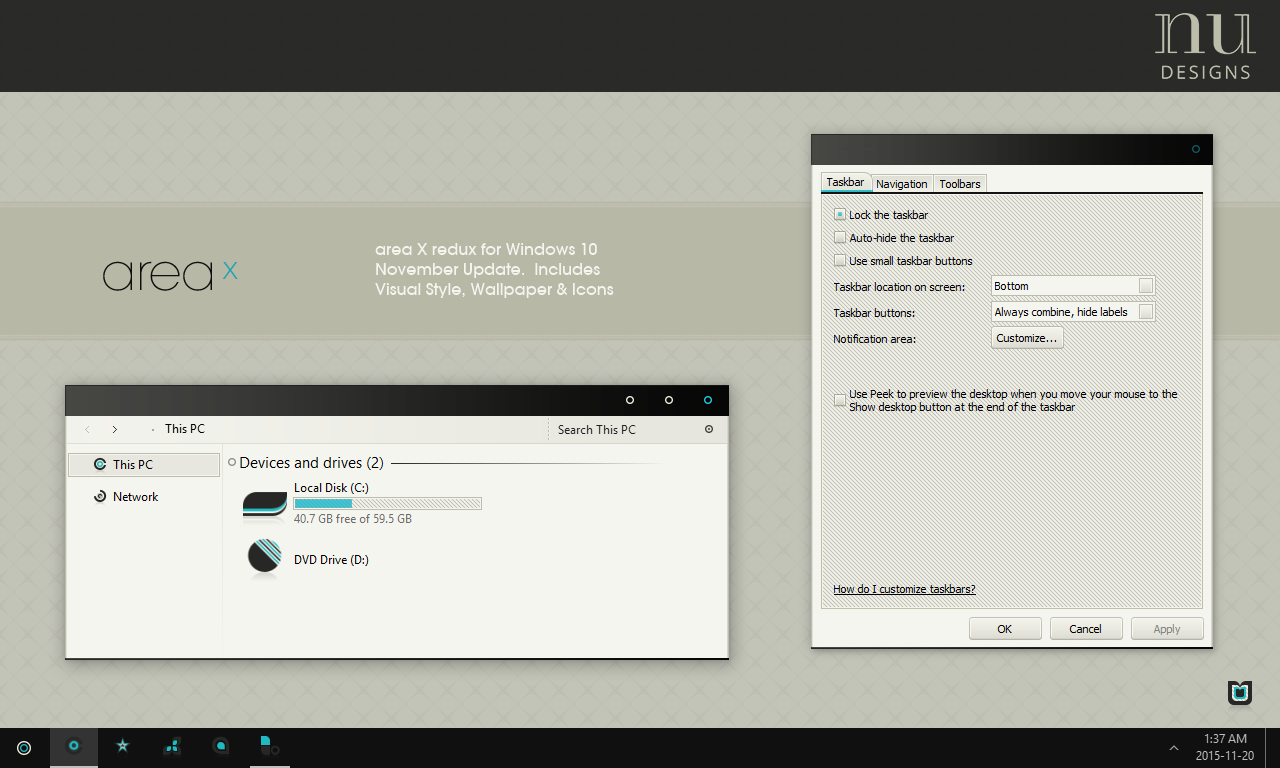This screenshot has width=1280, height=768.
Task: Select the DVD Drive (D:) icon
Action: [x=265, y=559]
